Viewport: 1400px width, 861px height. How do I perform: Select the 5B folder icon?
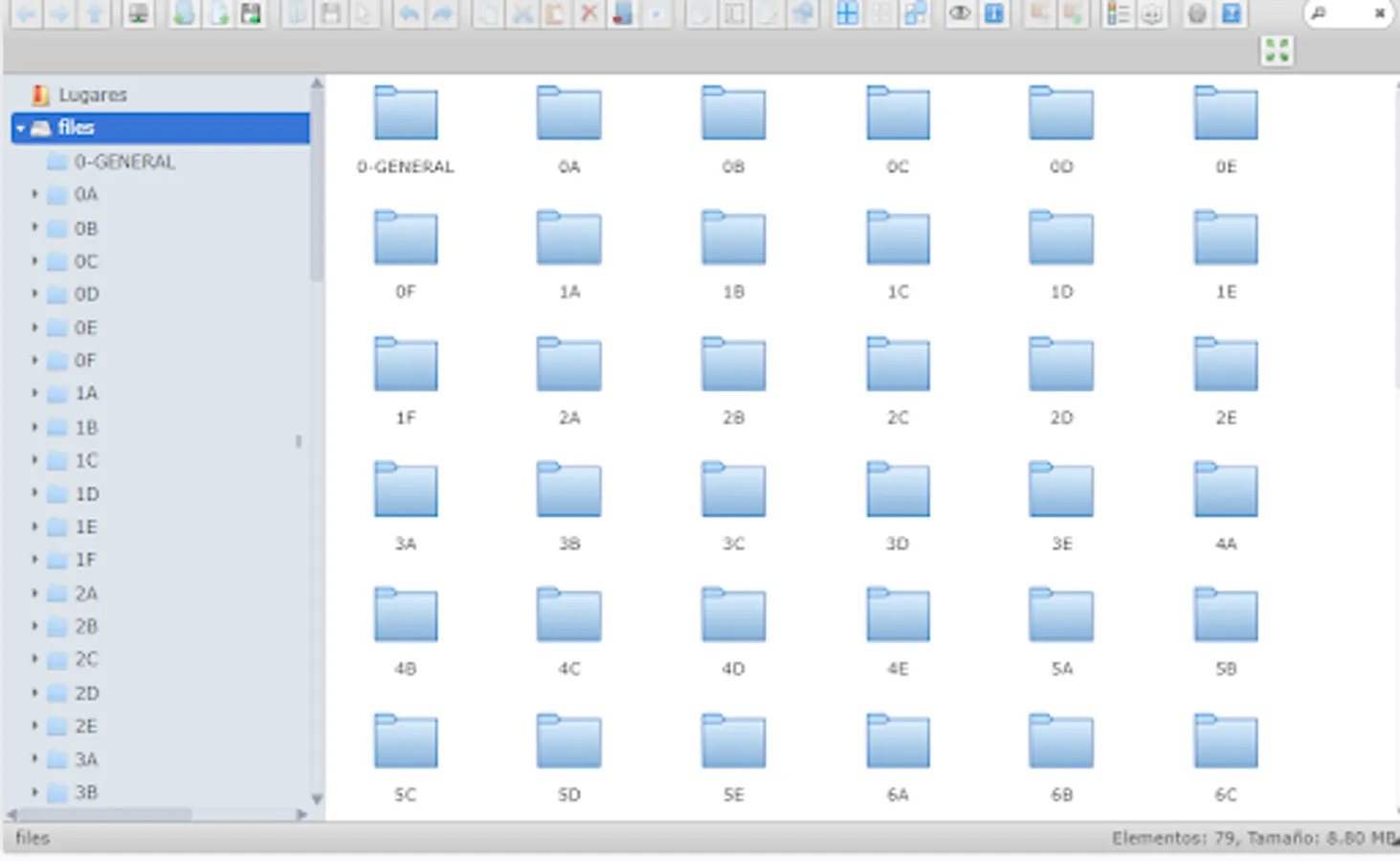point(1226,616)
